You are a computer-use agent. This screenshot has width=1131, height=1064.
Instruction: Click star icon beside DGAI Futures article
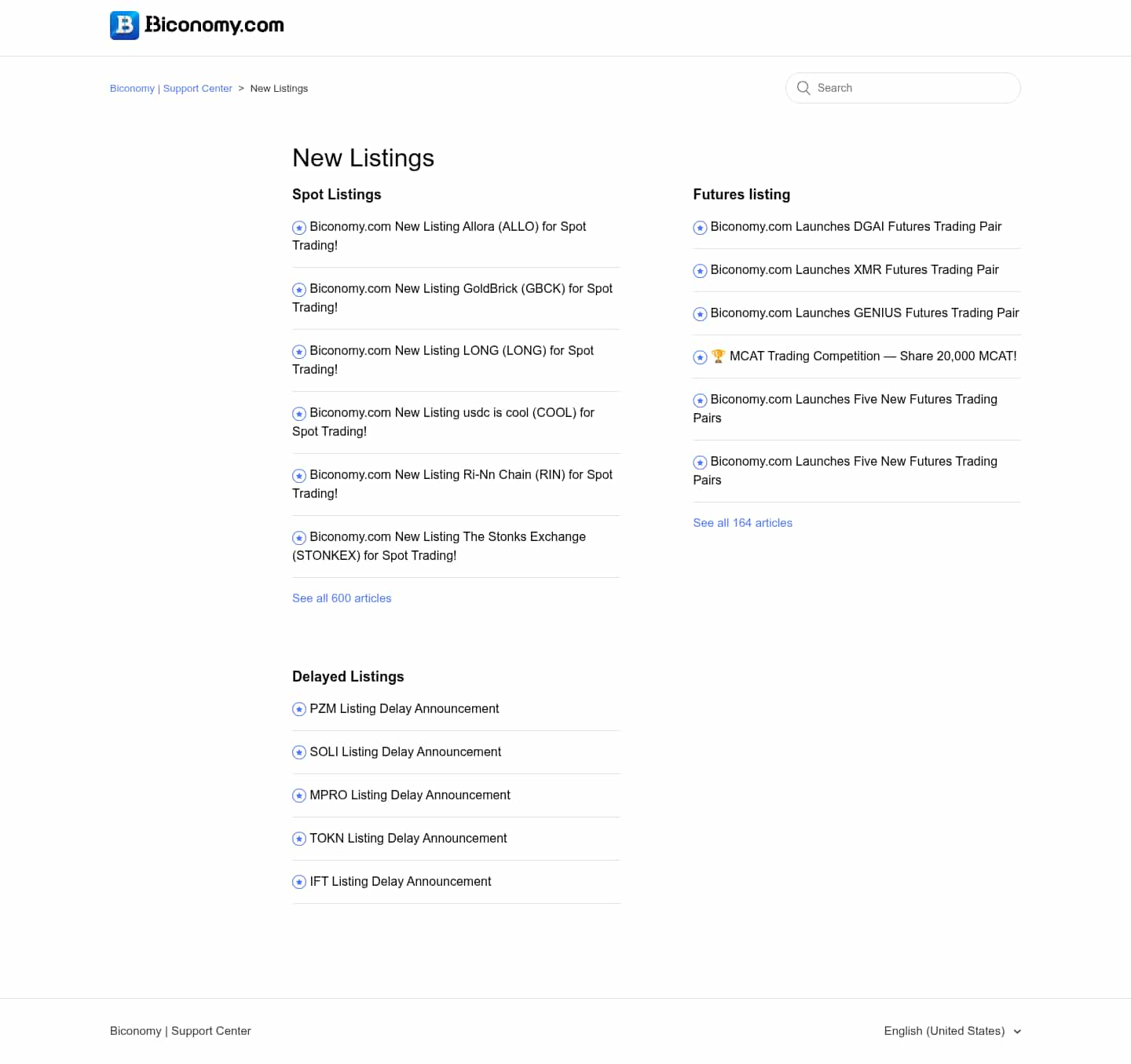700,228
